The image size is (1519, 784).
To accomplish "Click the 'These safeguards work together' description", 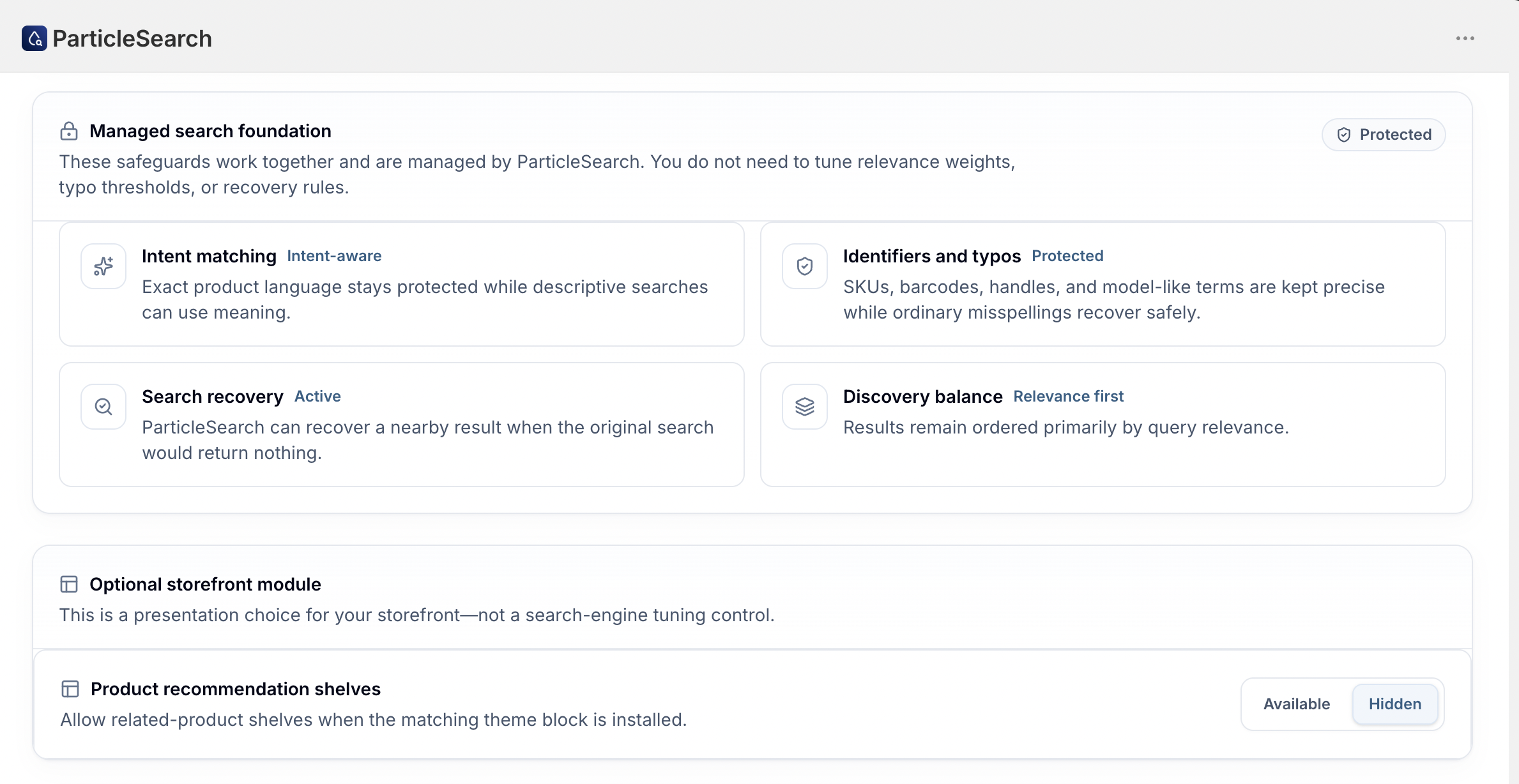I will click(x=537, y=174).
